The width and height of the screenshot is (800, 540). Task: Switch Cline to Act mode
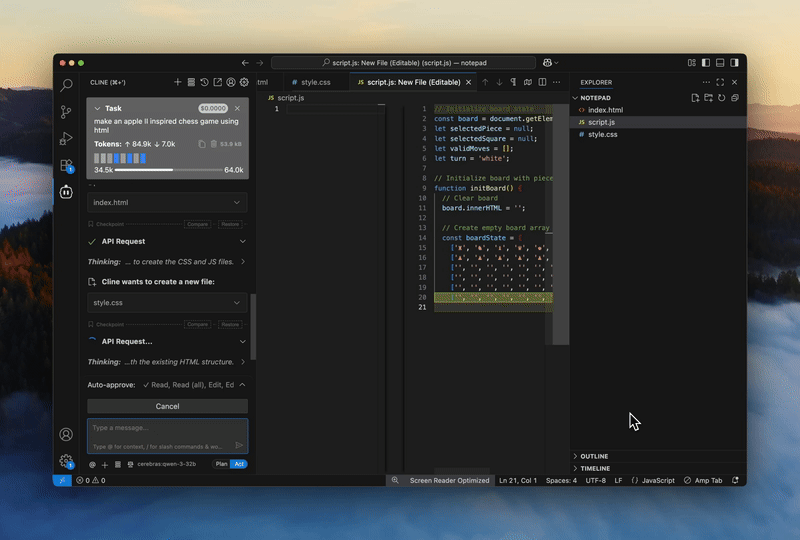238,464
